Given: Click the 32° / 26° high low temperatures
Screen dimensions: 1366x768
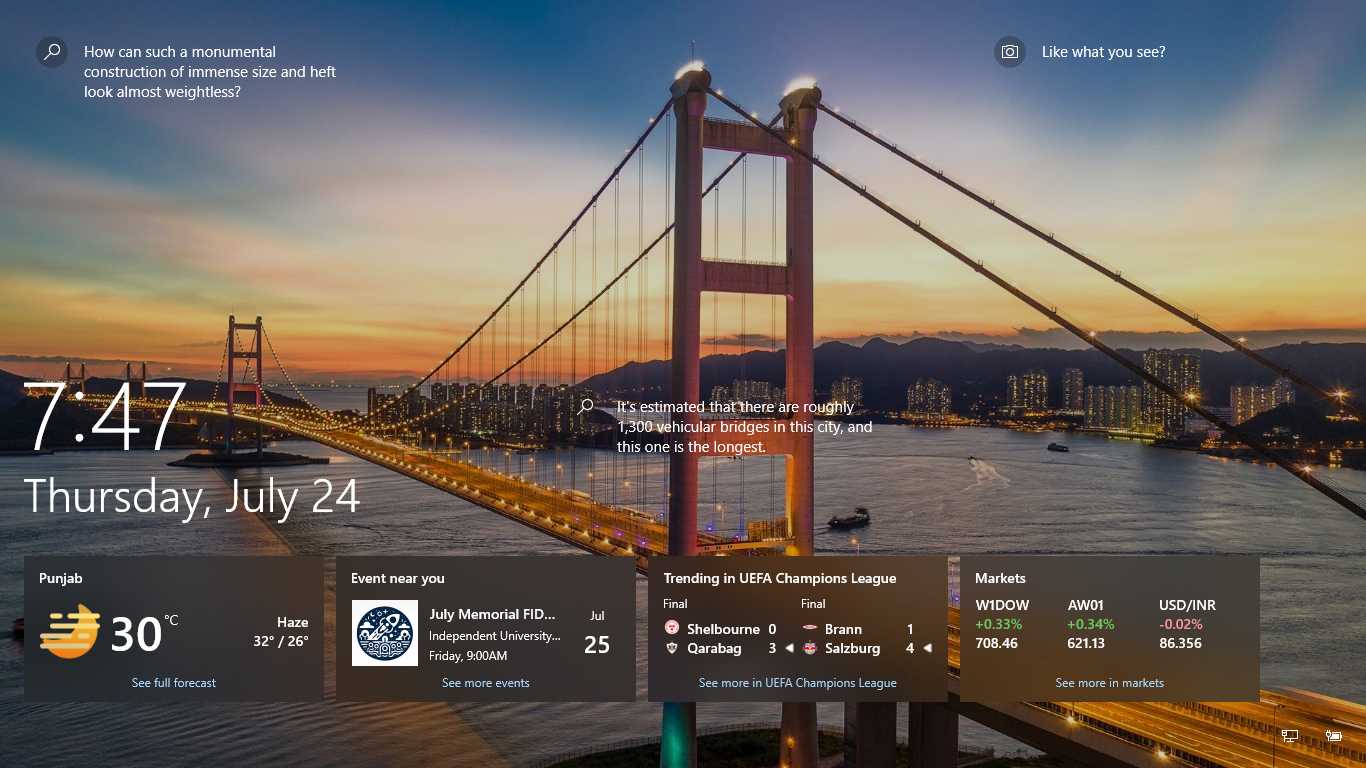Looking at the screenshot, I should [x=281, y=641].
